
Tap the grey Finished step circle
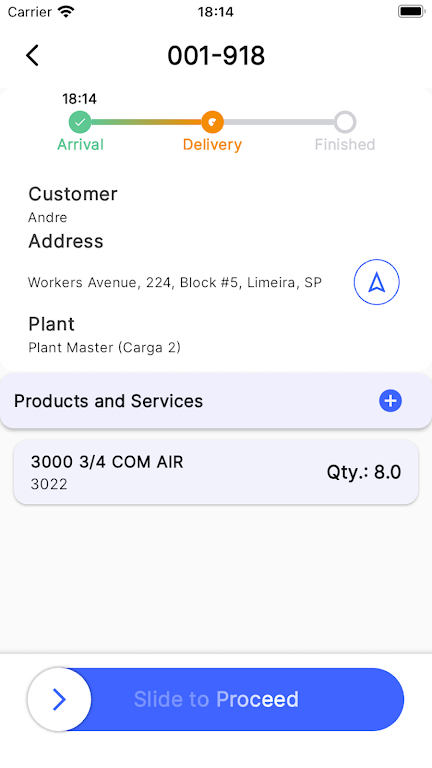point(345,122)
